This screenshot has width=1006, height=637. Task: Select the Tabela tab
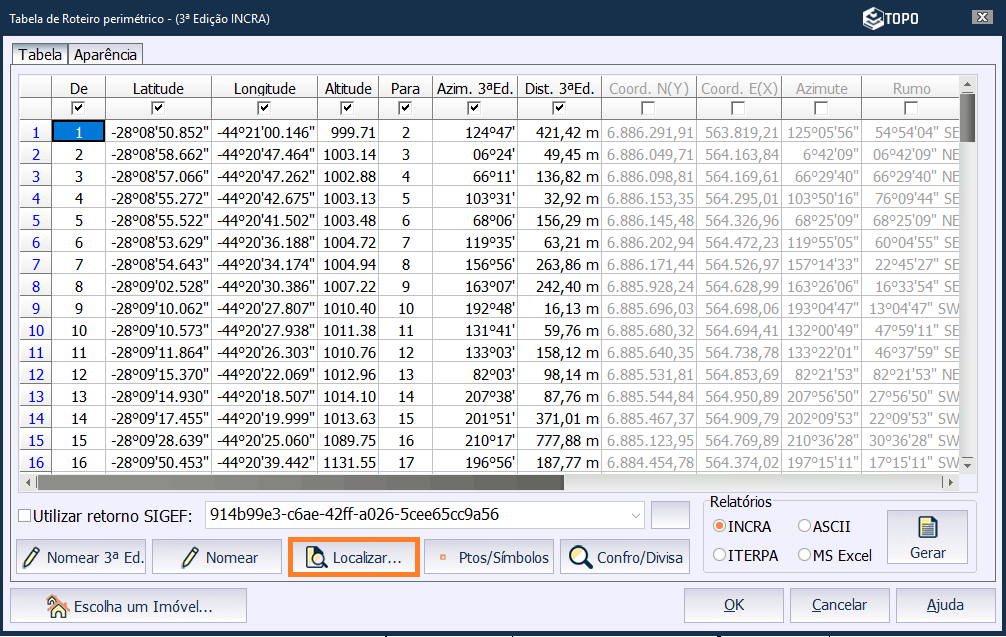[40, 55]
